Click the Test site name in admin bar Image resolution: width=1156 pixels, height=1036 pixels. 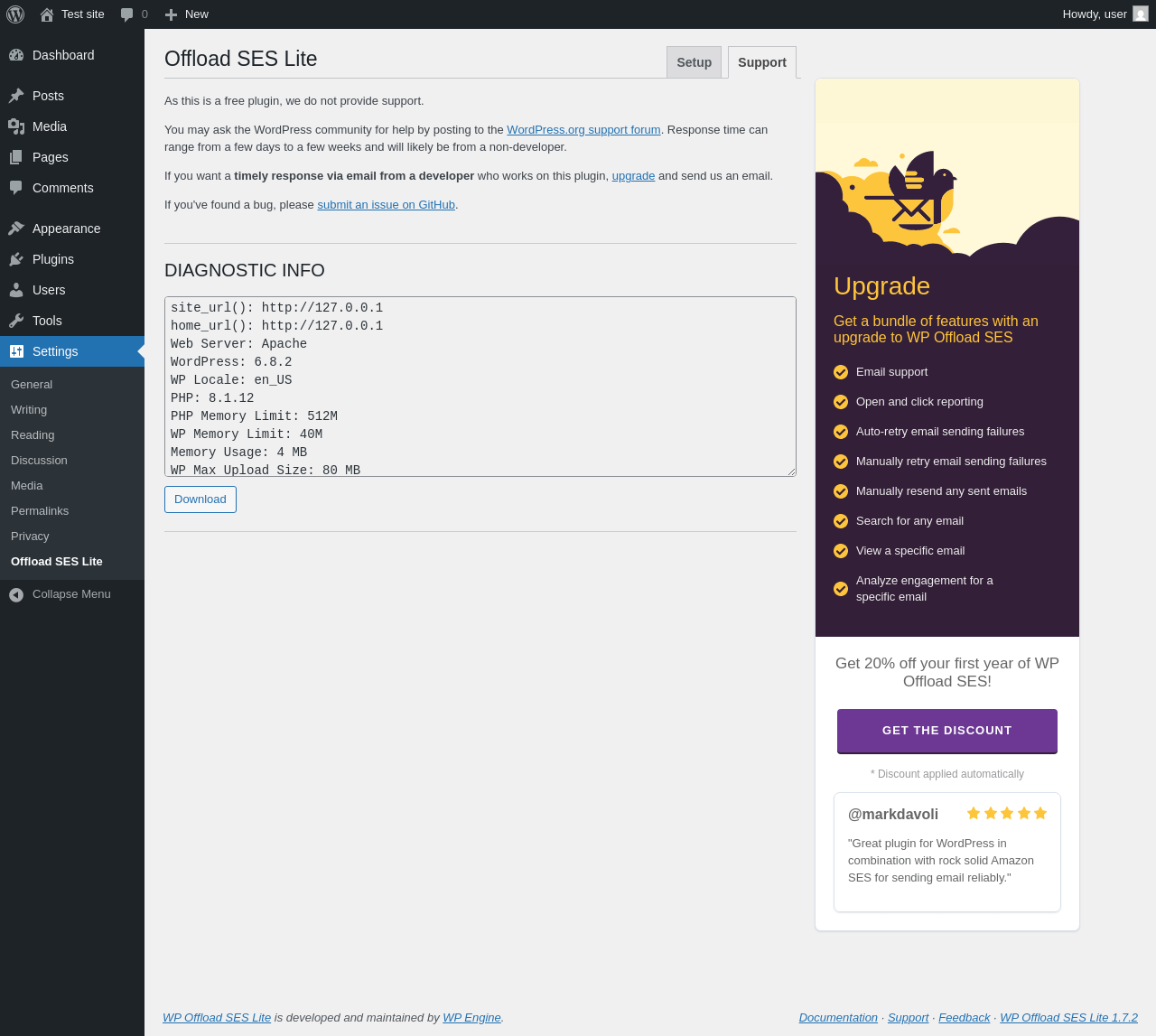(83, 14)
